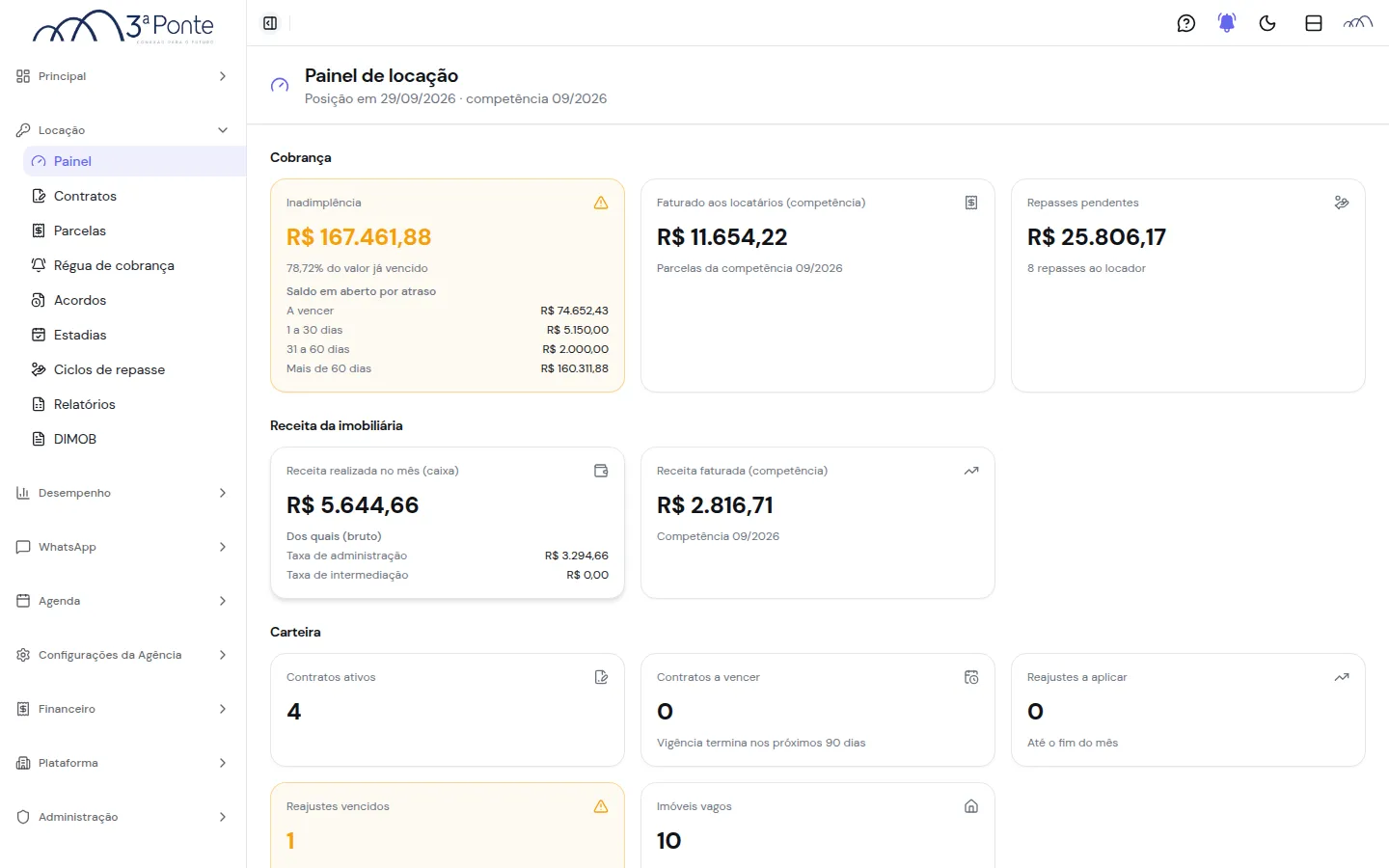Expand Configurações da Agência menu
Image resolution: width=1389 pixels, height=868 pixels.
tap(123, 655)
